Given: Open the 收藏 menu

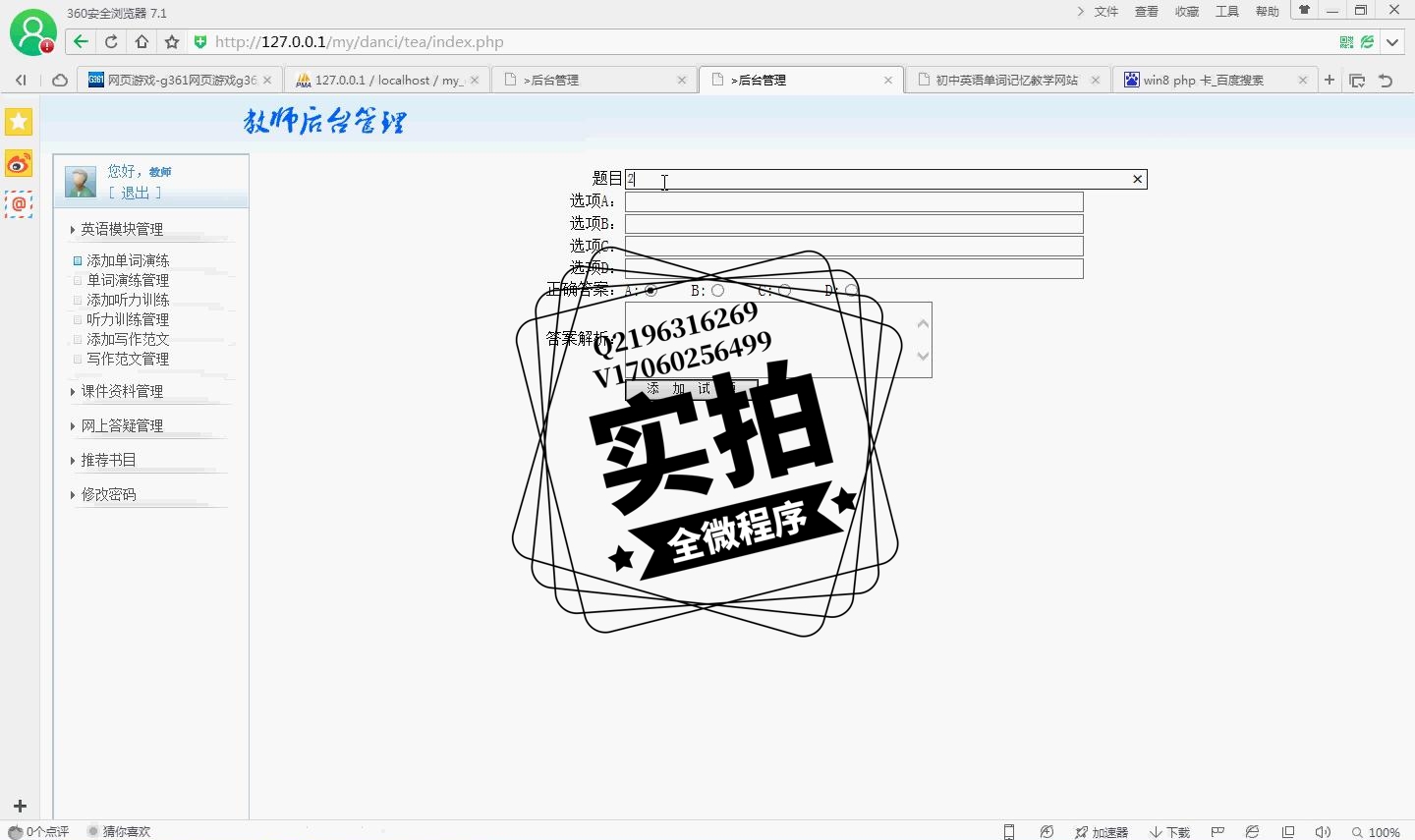Looking at the screenshot, I should point(1187,12).
